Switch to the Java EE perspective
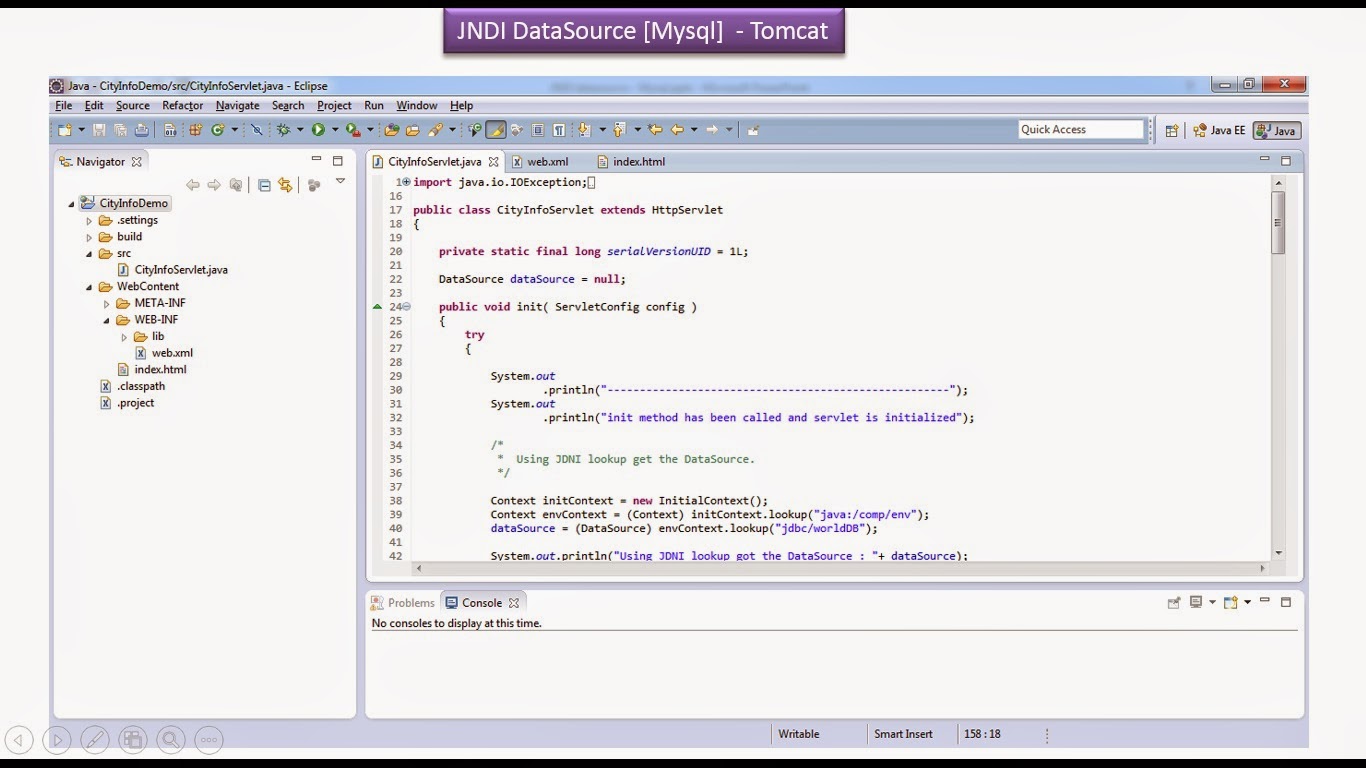The width and height of the screenshot is (1366, 768). click(x=1219, y=130)
